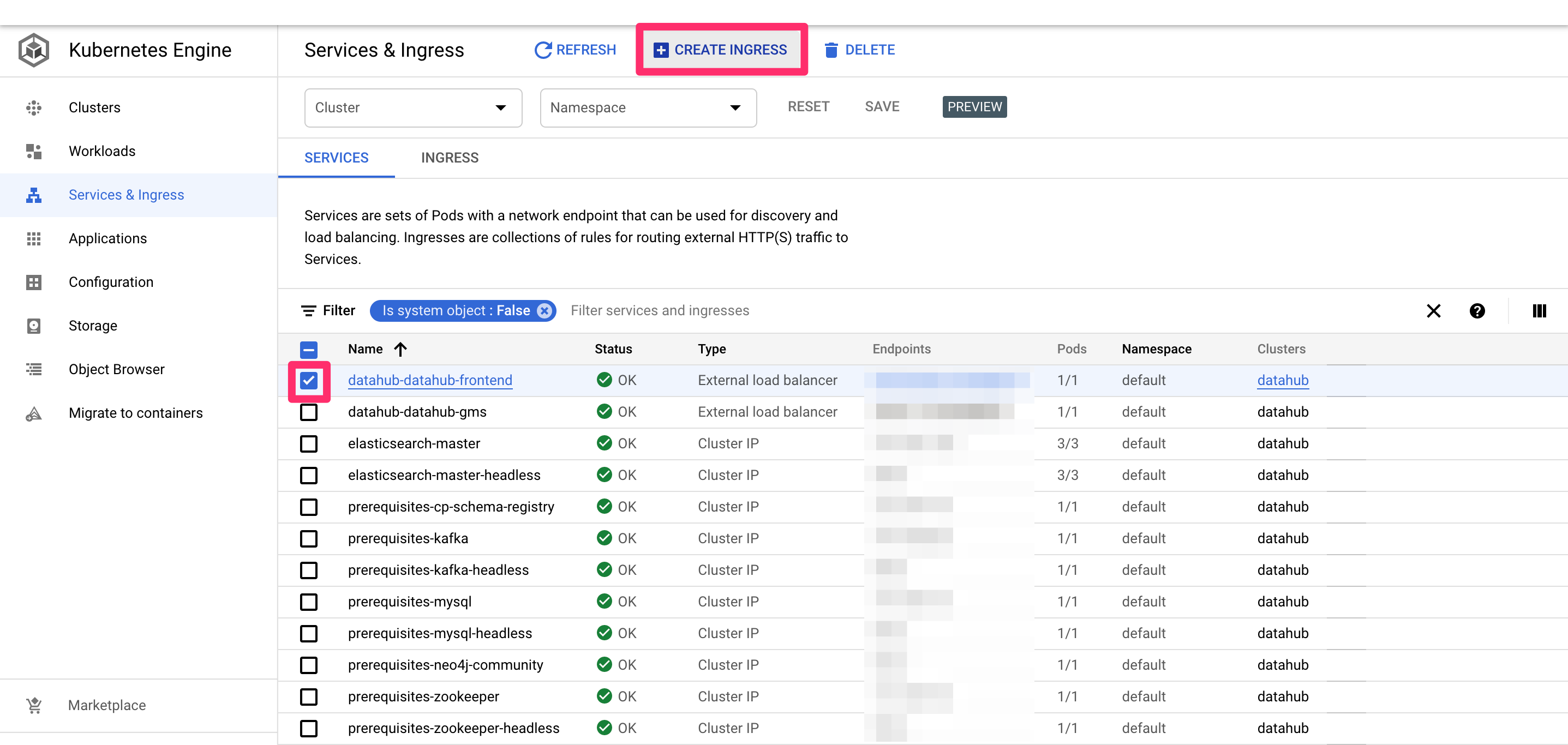
Task: Switch to the Ingress tab
Action: tap(449, 158)
